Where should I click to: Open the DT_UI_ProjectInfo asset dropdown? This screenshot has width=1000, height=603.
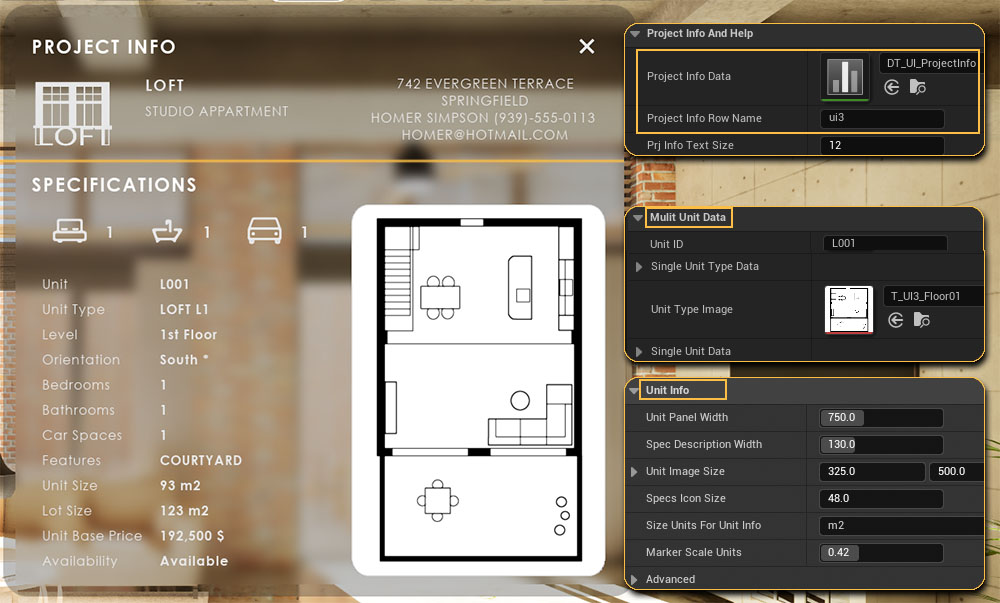[931, 63]
